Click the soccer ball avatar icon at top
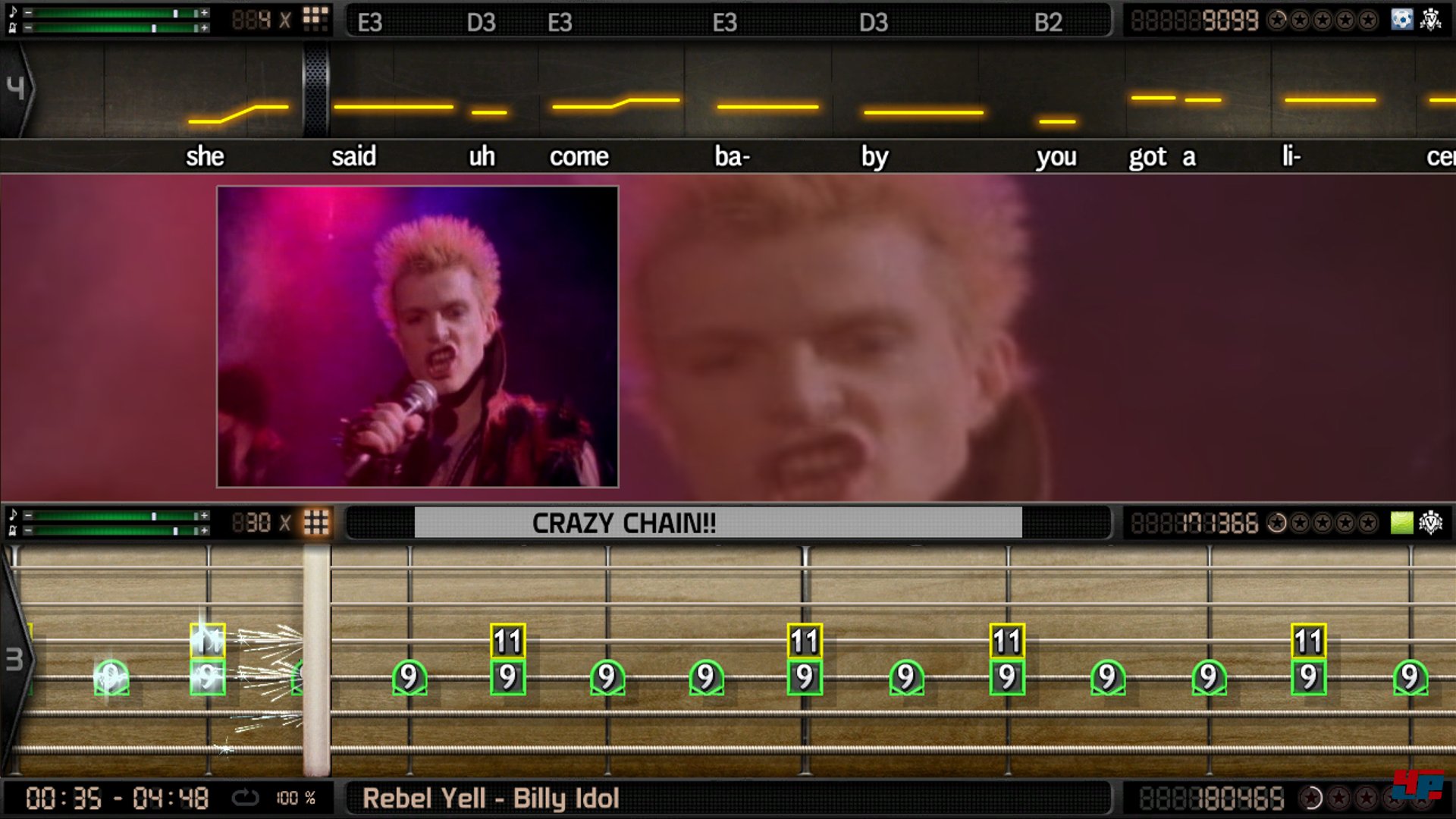1456x819 pixels. click(1401, 20)
